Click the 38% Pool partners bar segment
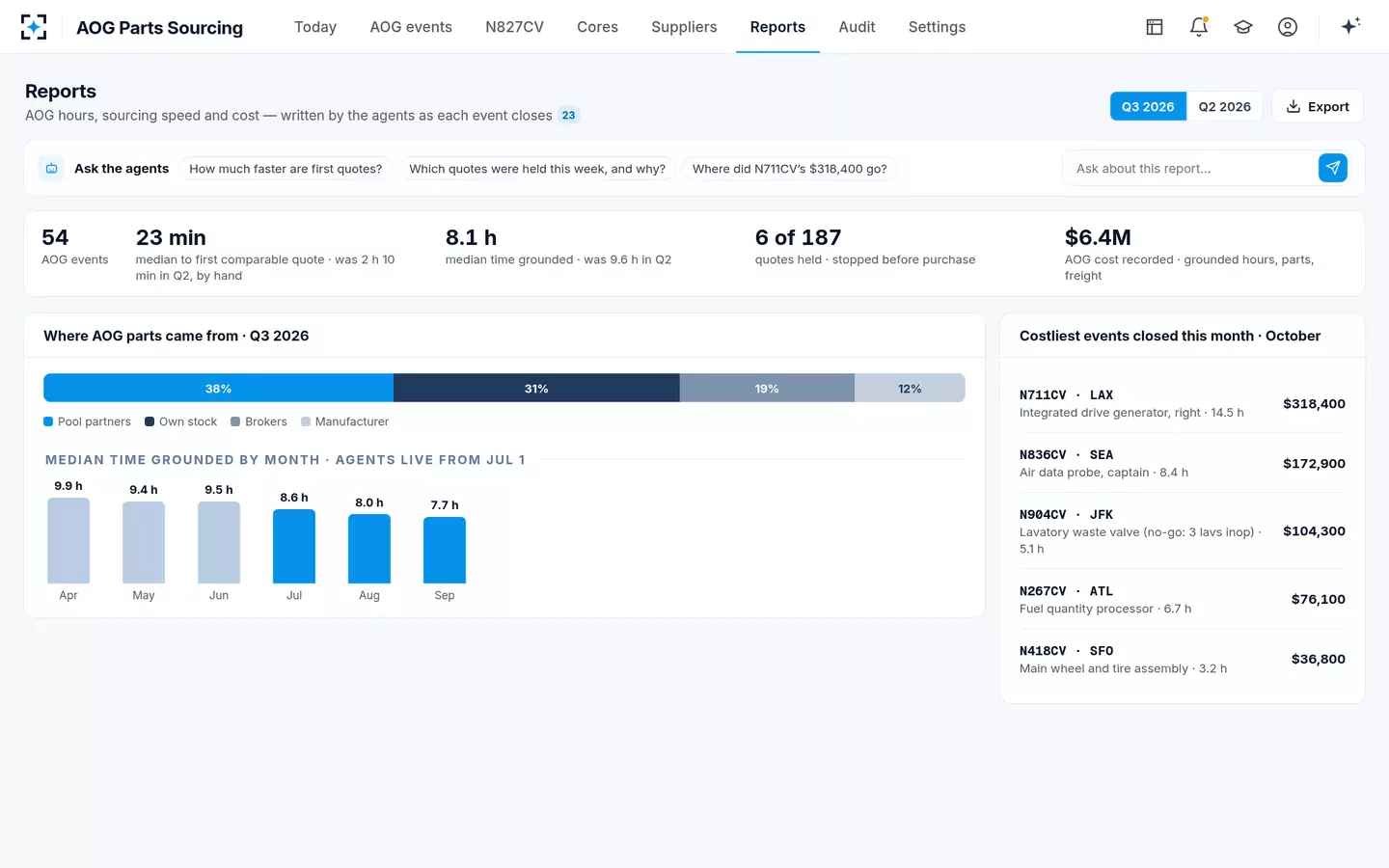Viewport: 1389px width, 868px height. 218,388
